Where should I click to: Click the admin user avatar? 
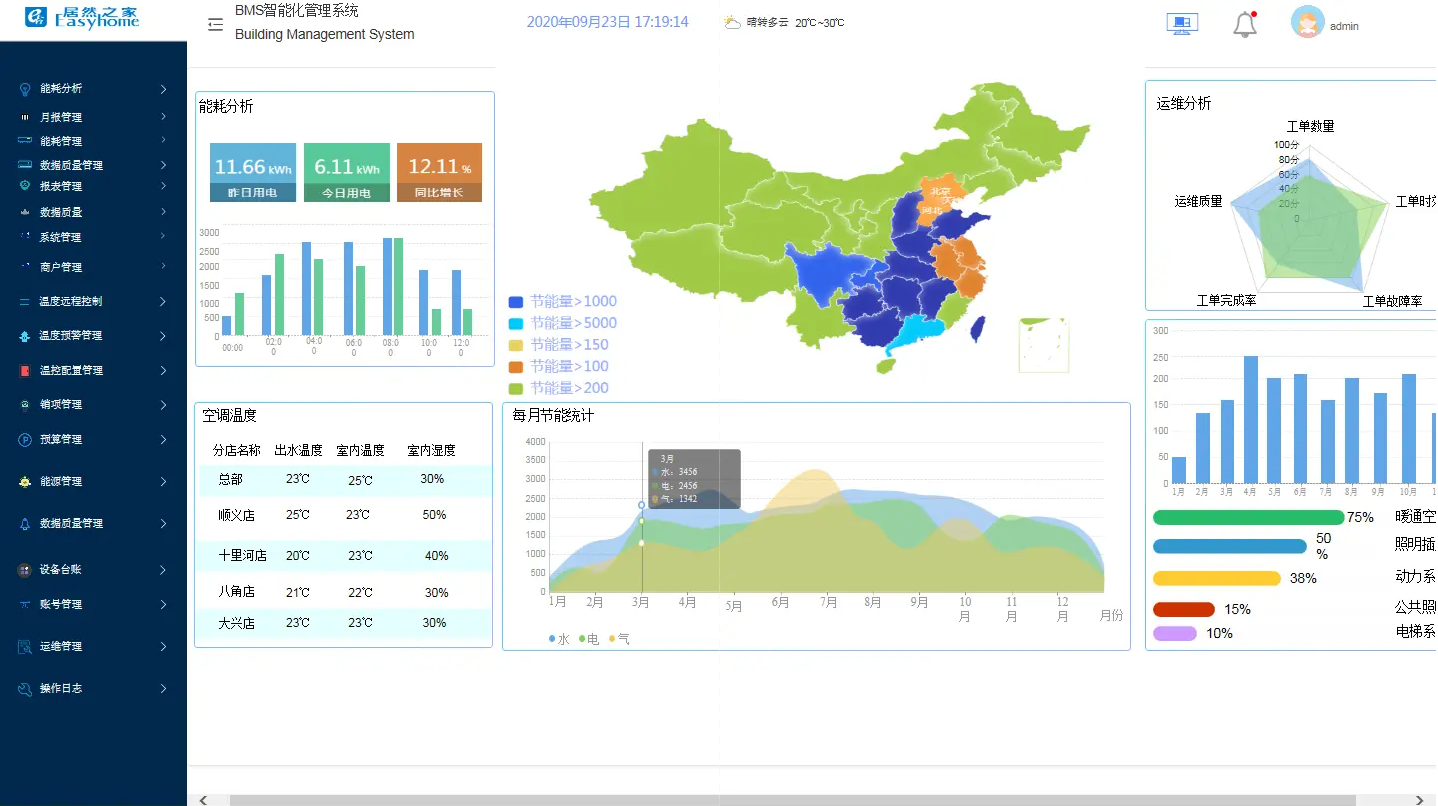click(1307, 23)
